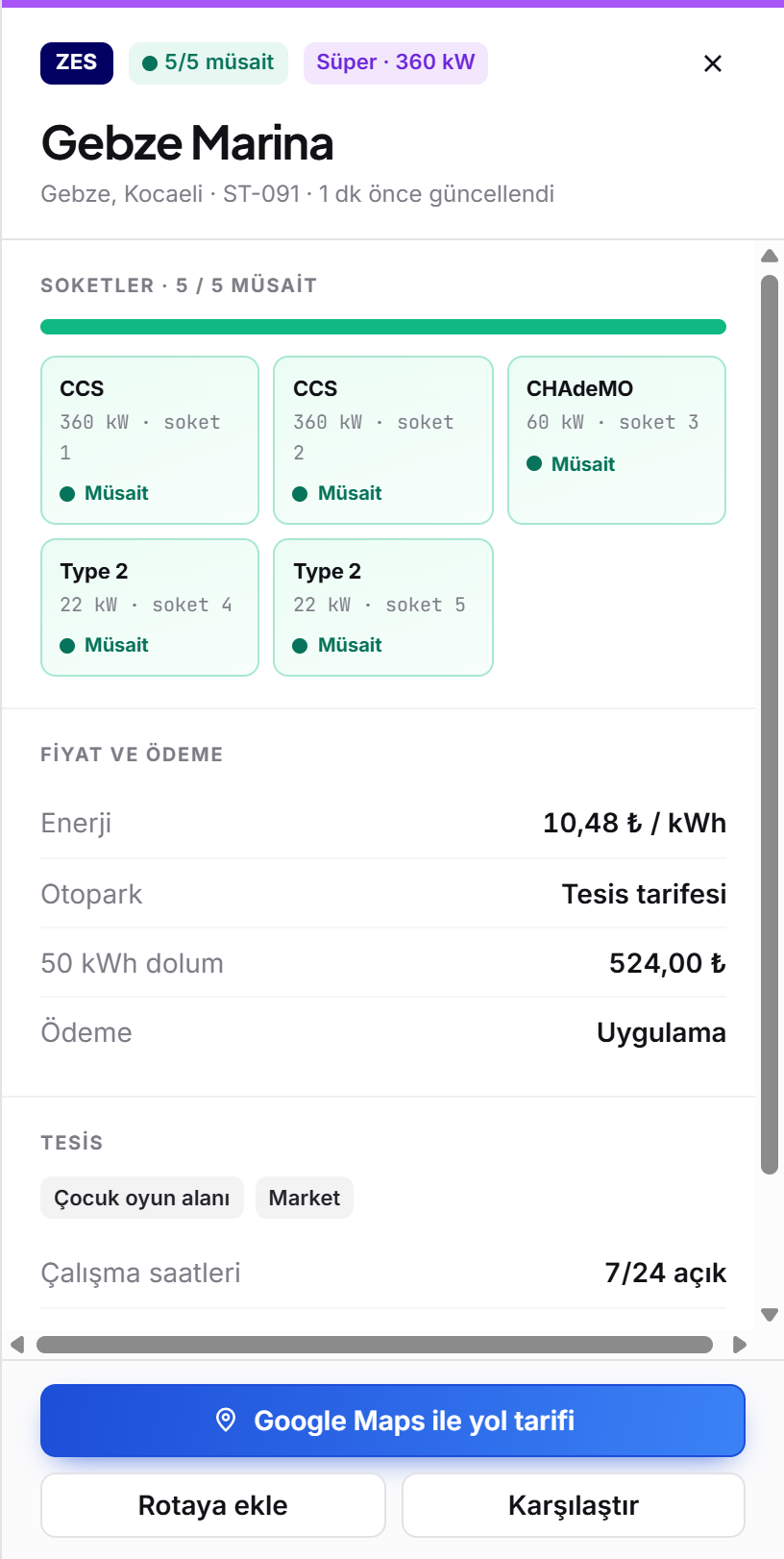Click the Karşılaştır button
Image resolution: width=784 pixels, height=1559 pixels.
click(x=574, y=1505)
